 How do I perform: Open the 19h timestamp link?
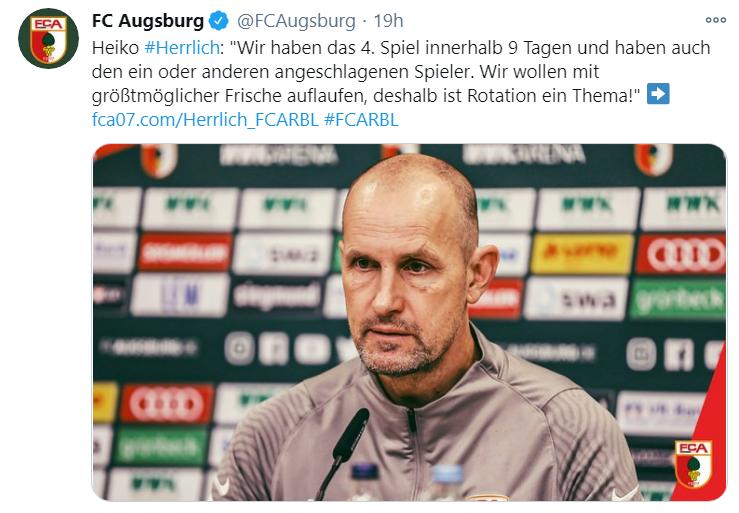click(x=388, y=21)
